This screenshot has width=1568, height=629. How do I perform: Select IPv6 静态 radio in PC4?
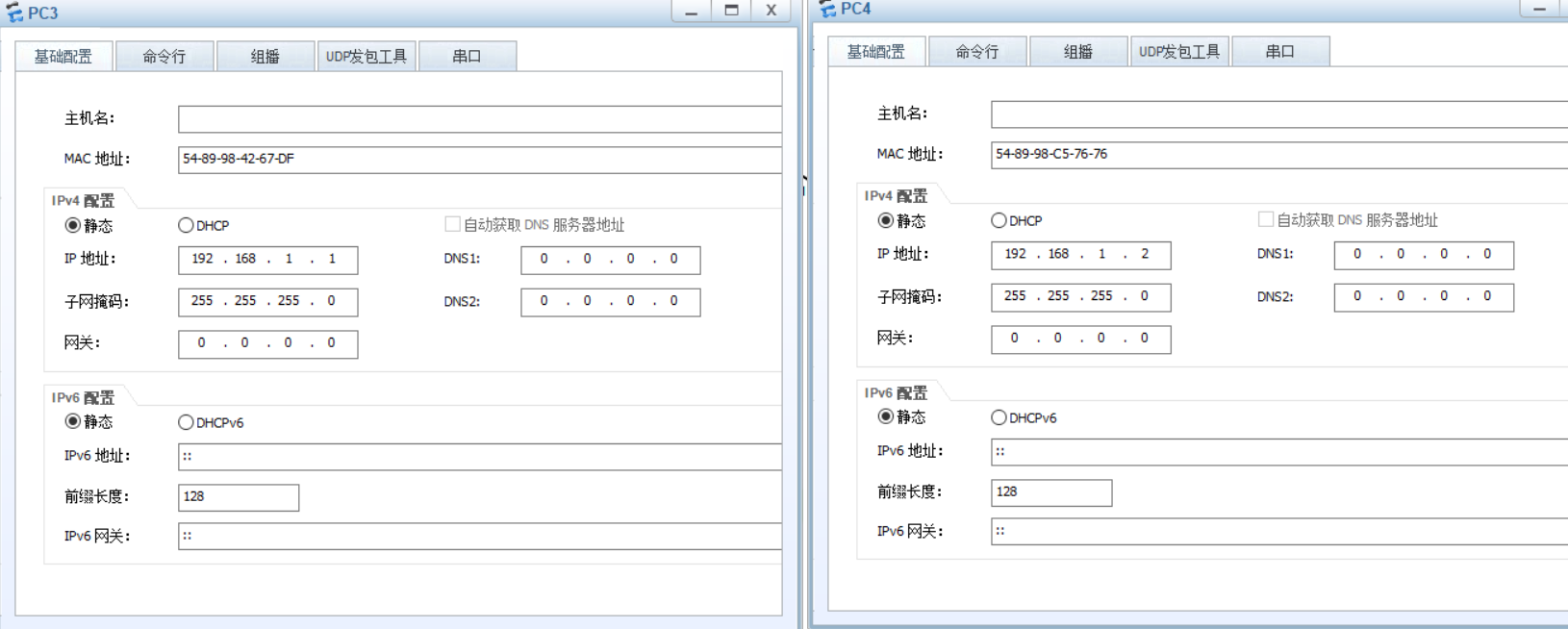pos(885,416)
